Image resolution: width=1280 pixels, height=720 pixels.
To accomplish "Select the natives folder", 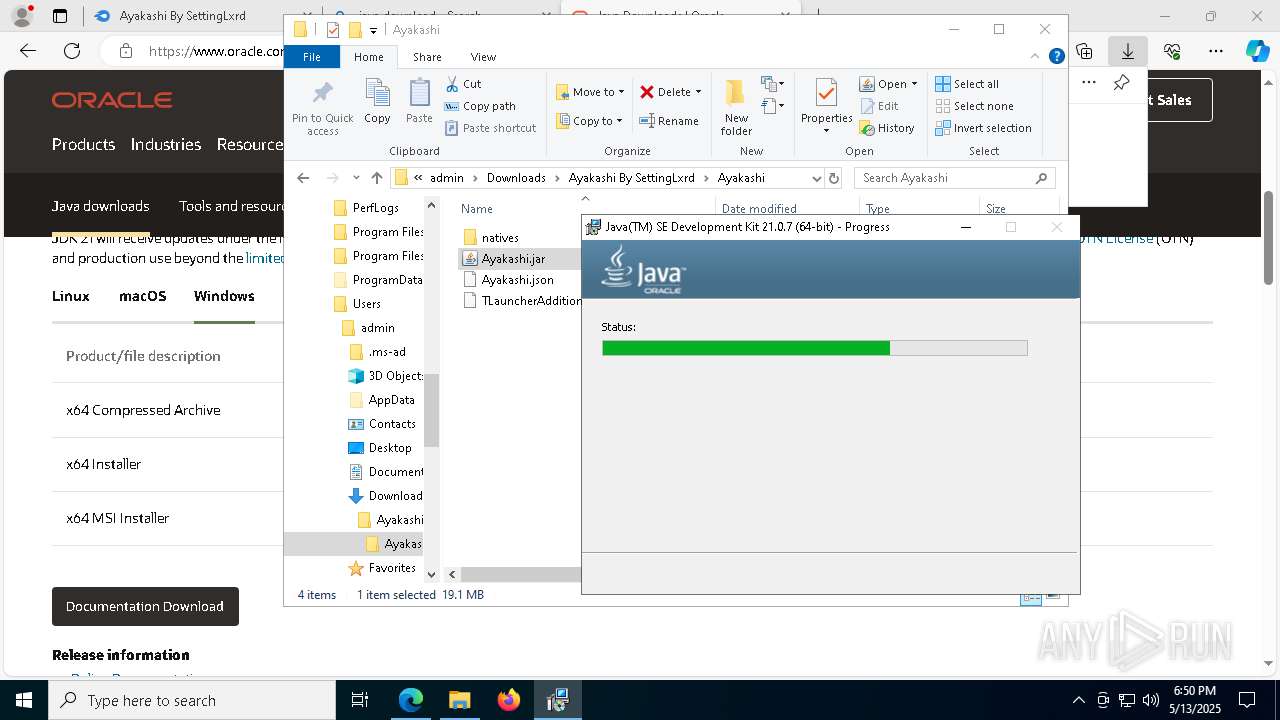I will click(500, 238).
